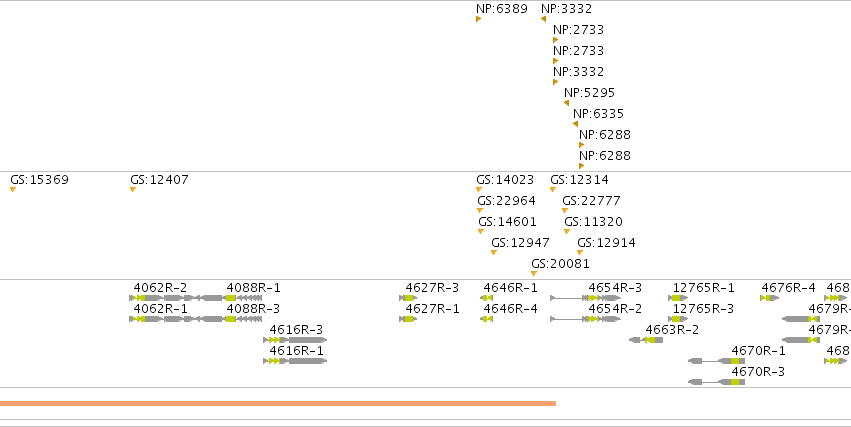Select the NP:6389 insertion marker triangle

(x=478, y=19)
